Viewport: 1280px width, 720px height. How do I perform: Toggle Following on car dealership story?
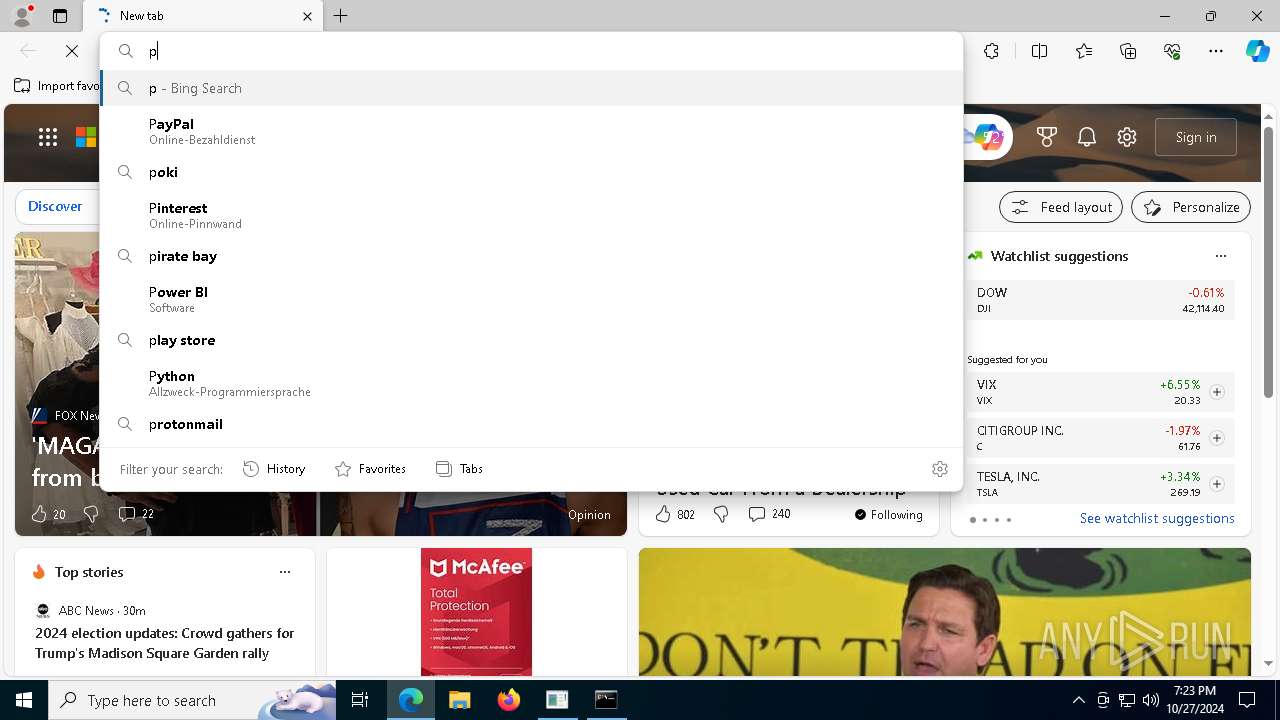point(888,514)
